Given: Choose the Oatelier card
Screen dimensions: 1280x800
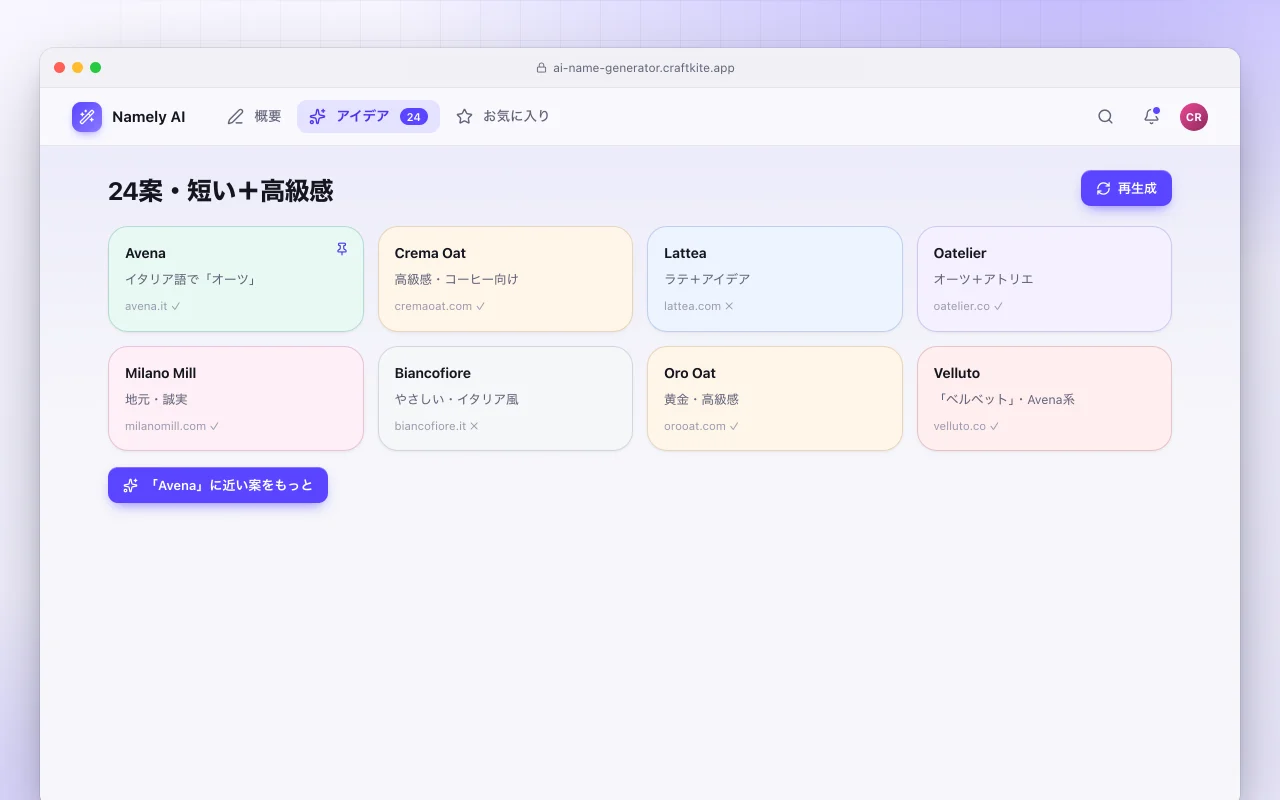Looking at the screenshot, I should (1044, 279).
